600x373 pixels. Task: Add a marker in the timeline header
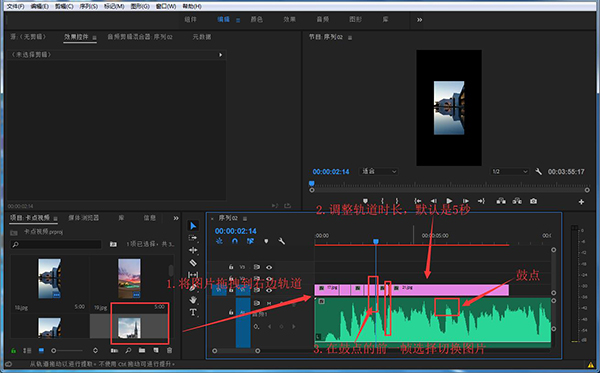click(x=266, y=241)
